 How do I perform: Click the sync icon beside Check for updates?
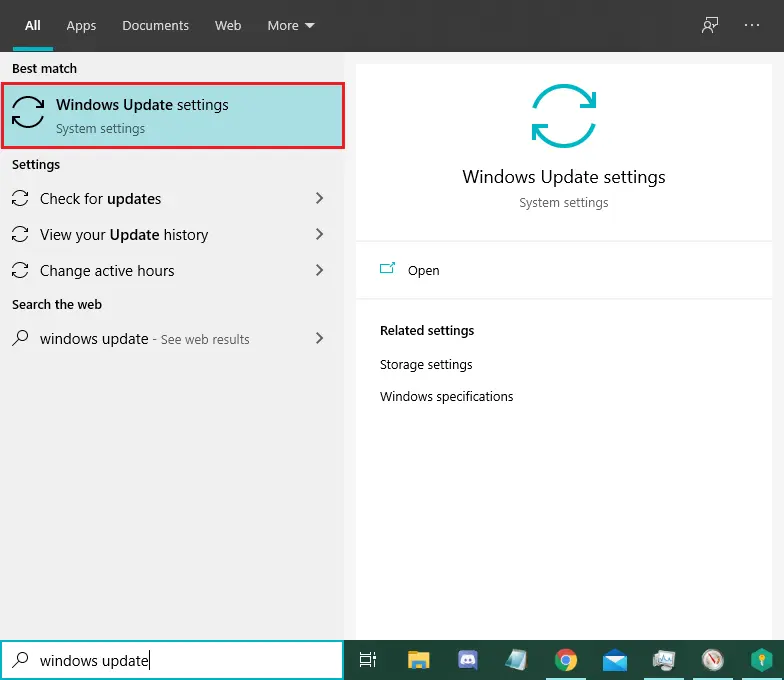(20, 198)
